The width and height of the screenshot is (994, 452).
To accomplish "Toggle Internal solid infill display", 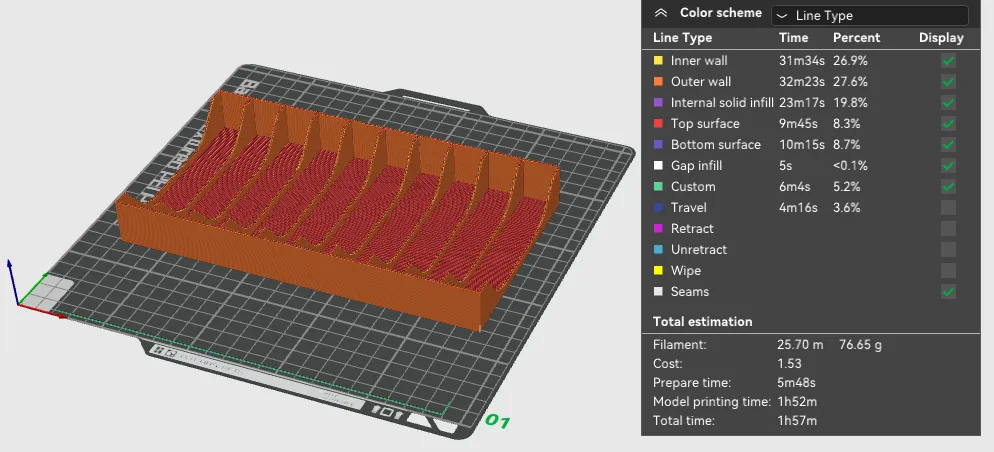I will click(948, 103).
